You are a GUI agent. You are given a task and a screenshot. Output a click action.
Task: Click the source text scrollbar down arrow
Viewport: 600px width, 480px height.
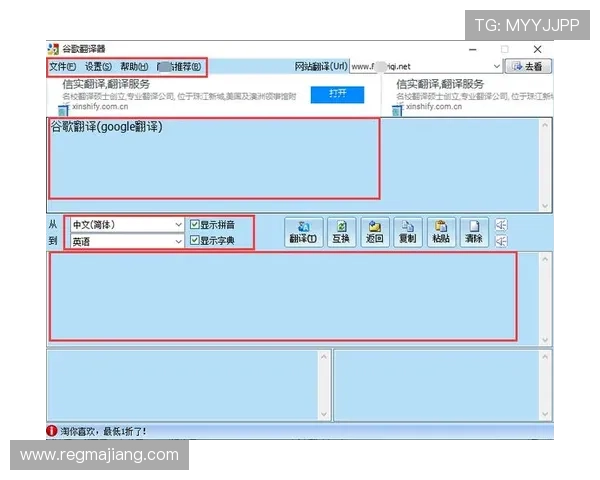pos(545,206)
